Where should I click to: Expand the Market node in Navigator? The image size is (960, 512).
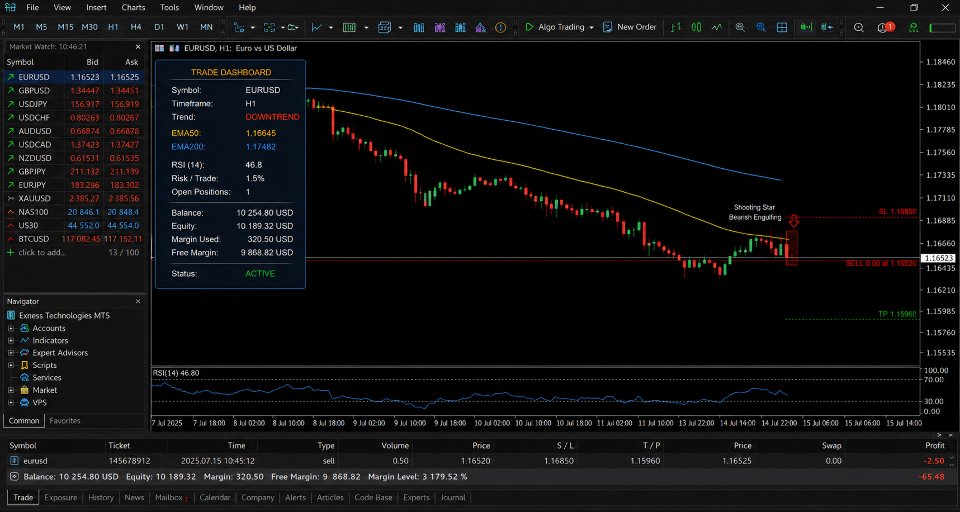pyautogui.click(x=10, y=390)
